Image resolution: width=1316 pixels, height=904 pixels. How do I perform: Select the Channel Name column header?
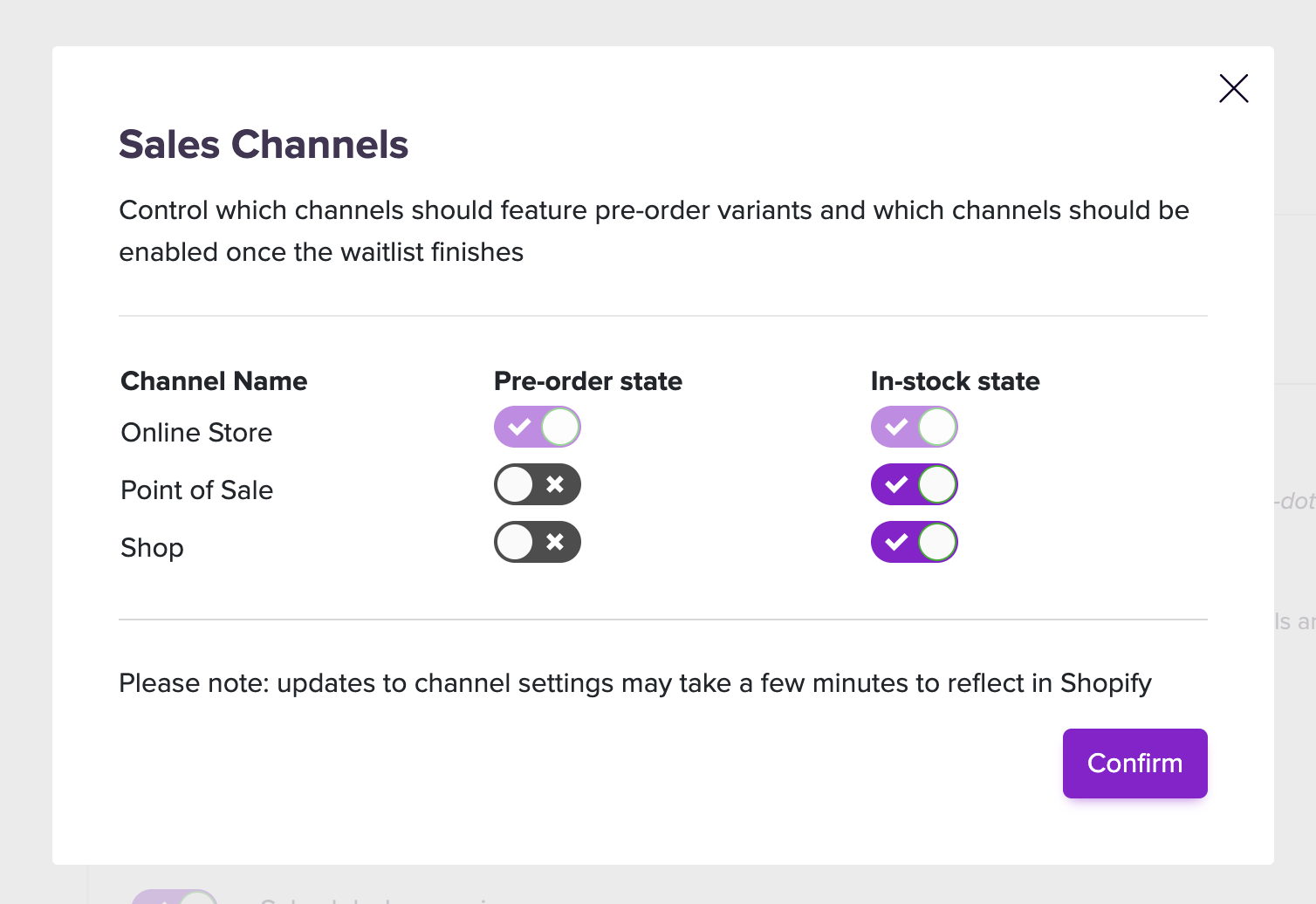coord(214,381)
